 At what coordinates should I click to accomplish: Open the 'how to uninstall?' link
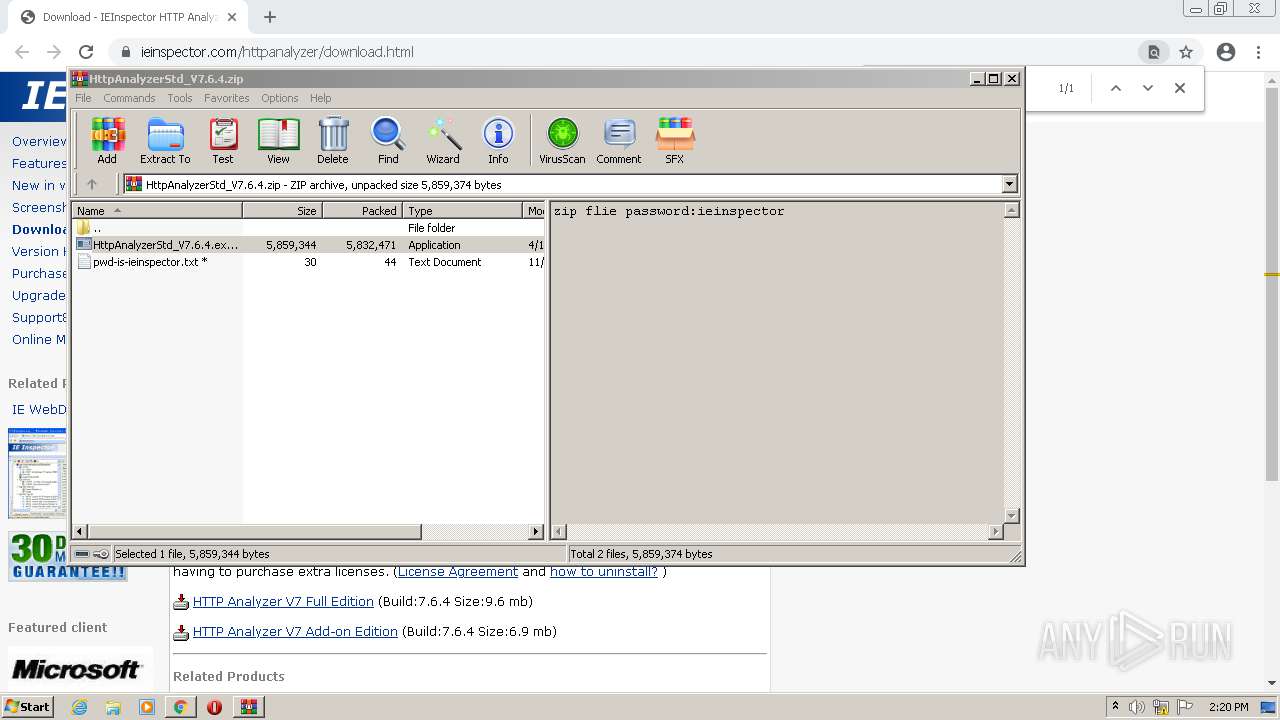pos(604,572)
